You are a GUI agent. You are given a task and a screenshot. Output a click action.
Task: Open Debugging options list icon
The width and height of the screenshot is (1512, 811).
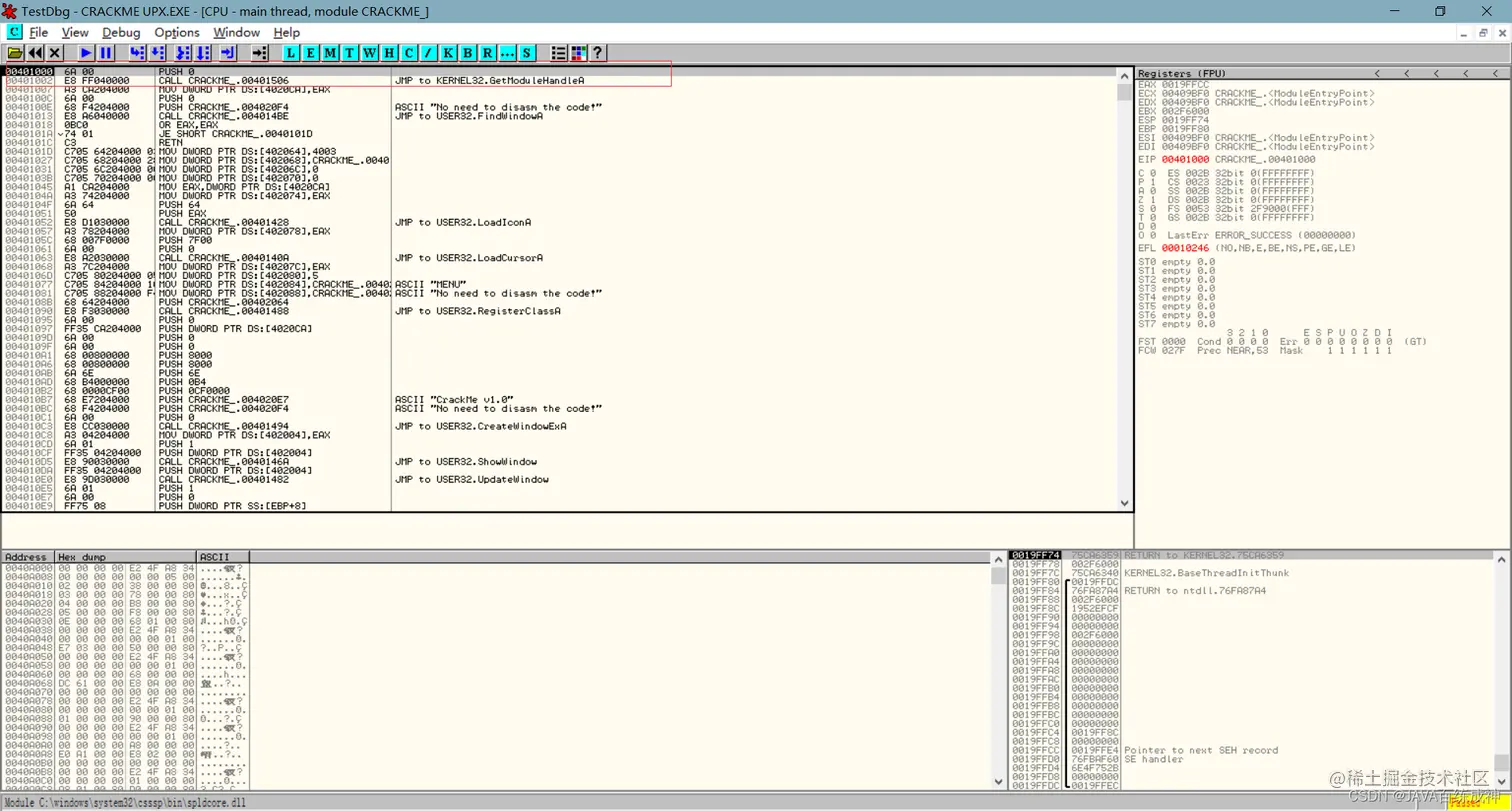pos(559,53)
